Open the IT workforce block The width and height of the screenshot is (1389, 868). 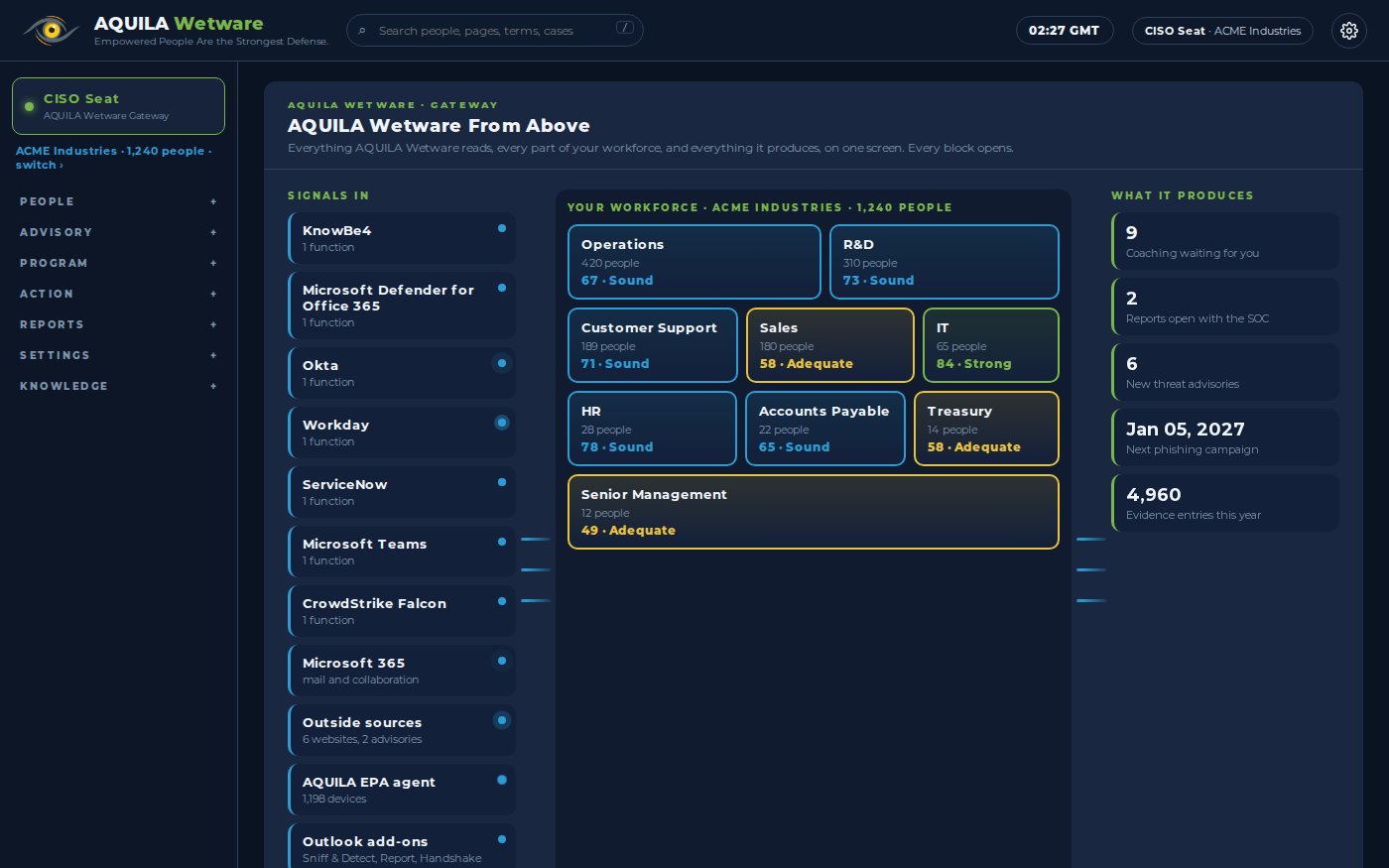[991, 345]
